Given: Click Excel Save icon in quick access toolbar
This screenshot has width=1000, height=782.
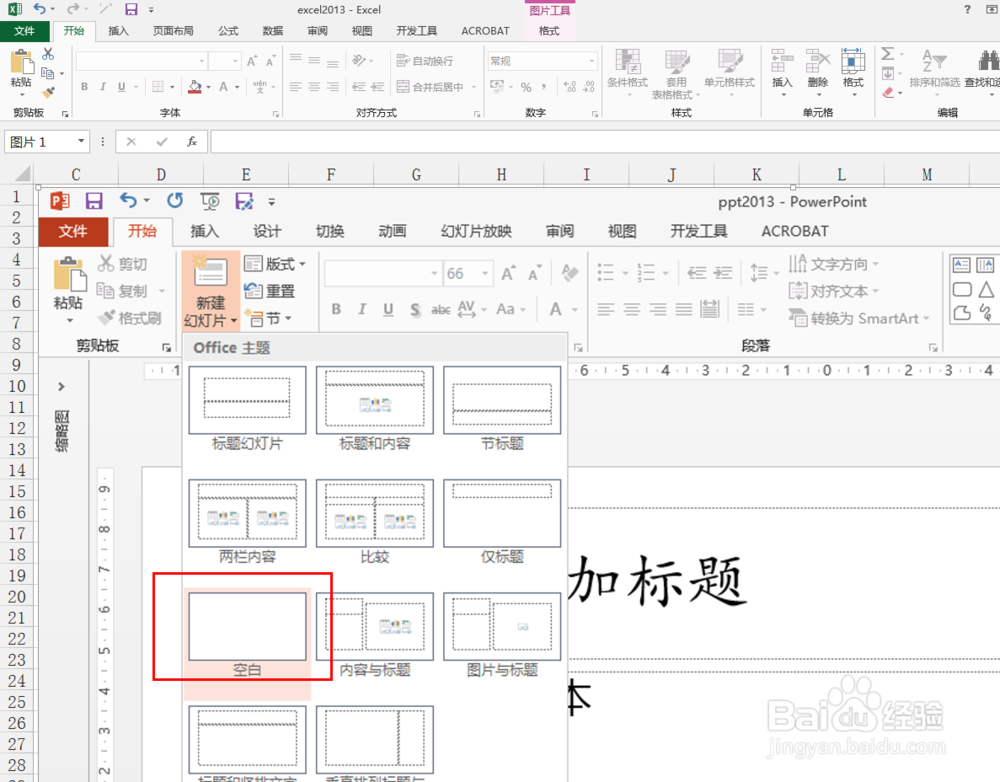Looking at the screenshot, I should click(131, 9).
